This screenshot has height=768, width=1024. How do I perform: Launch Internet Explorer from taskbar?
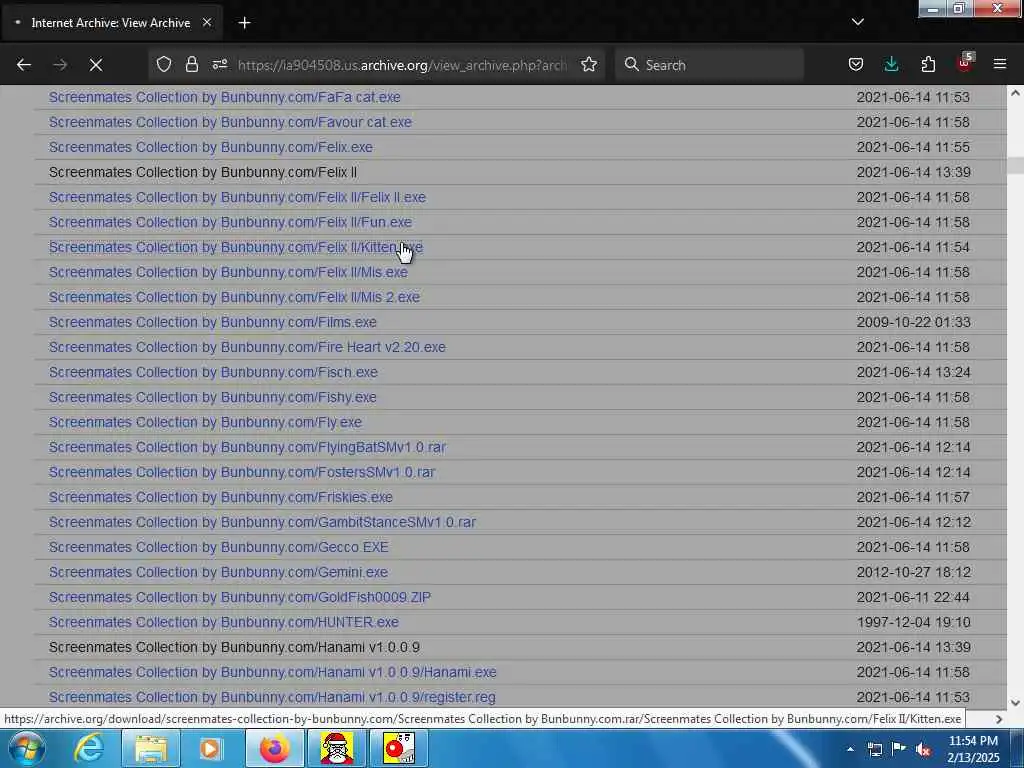point(89,748)
